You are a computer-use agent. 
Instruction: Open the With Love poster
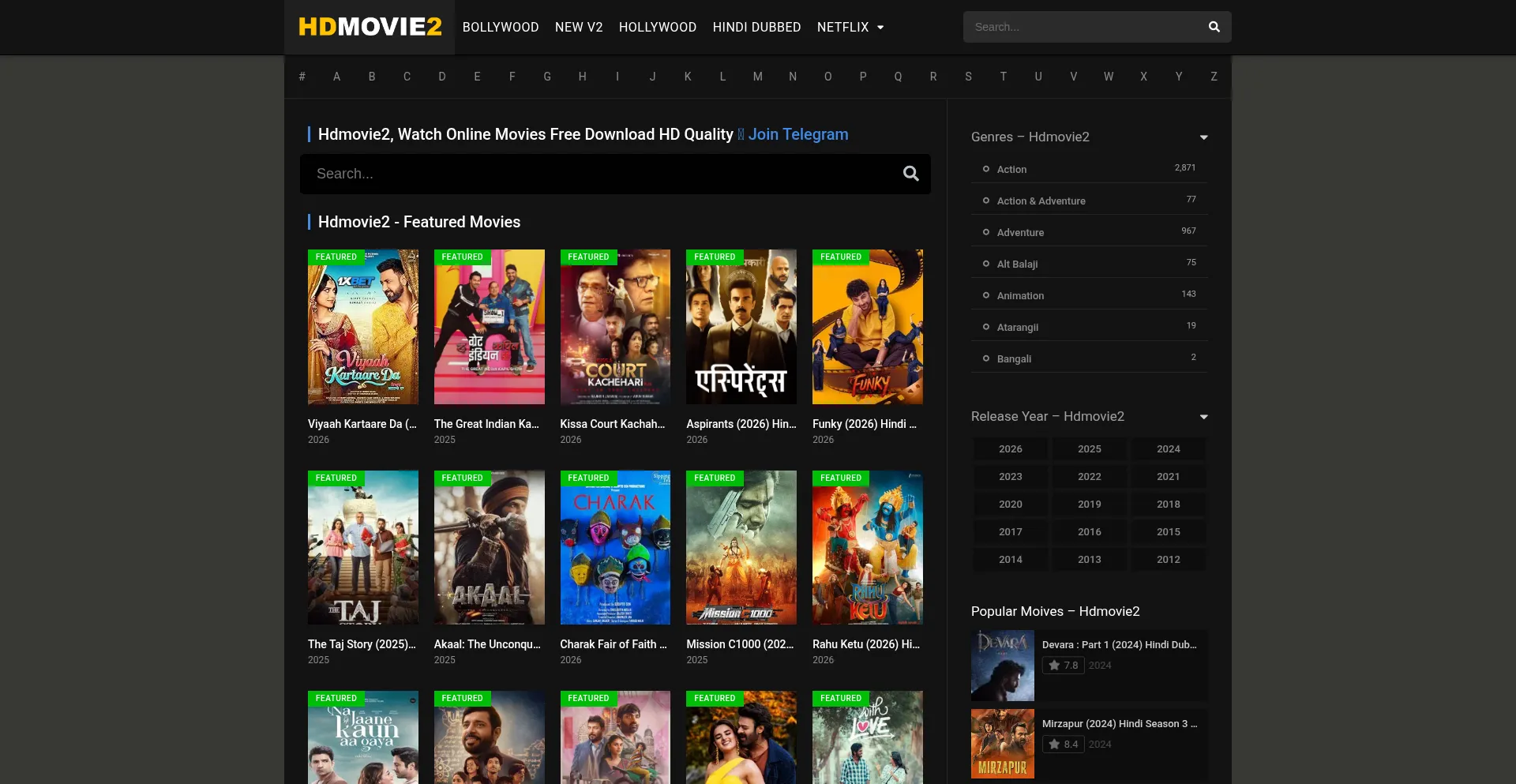tap(868, 737)
